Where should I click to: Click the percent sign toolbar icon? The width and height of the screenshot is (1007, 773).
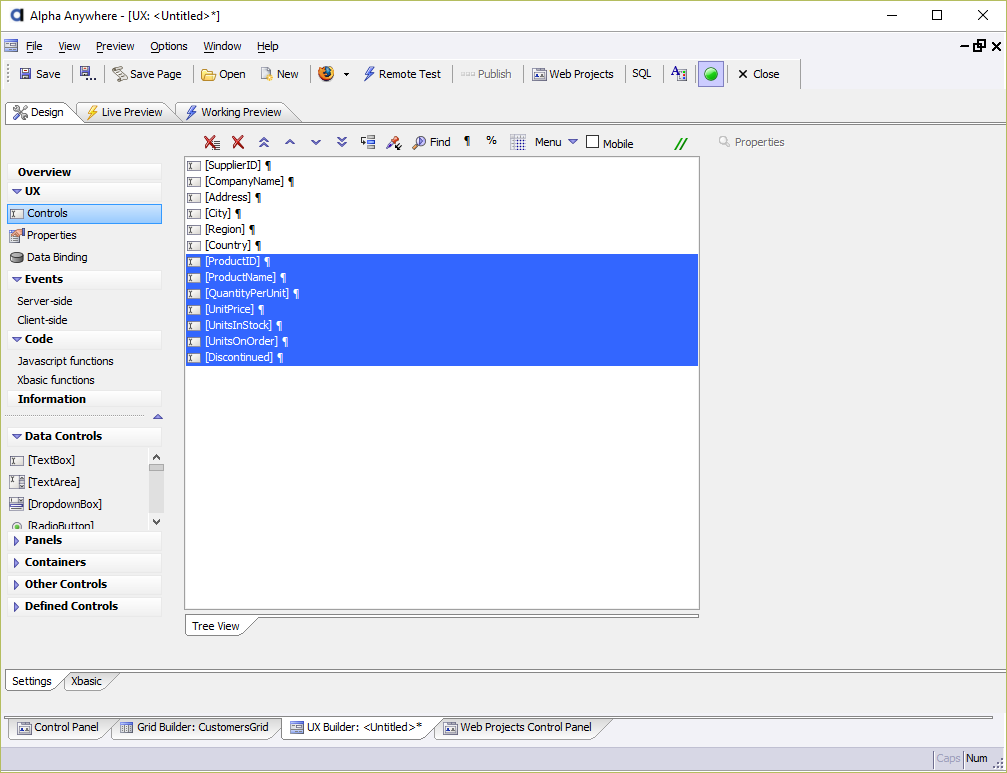tap(491, 141)
